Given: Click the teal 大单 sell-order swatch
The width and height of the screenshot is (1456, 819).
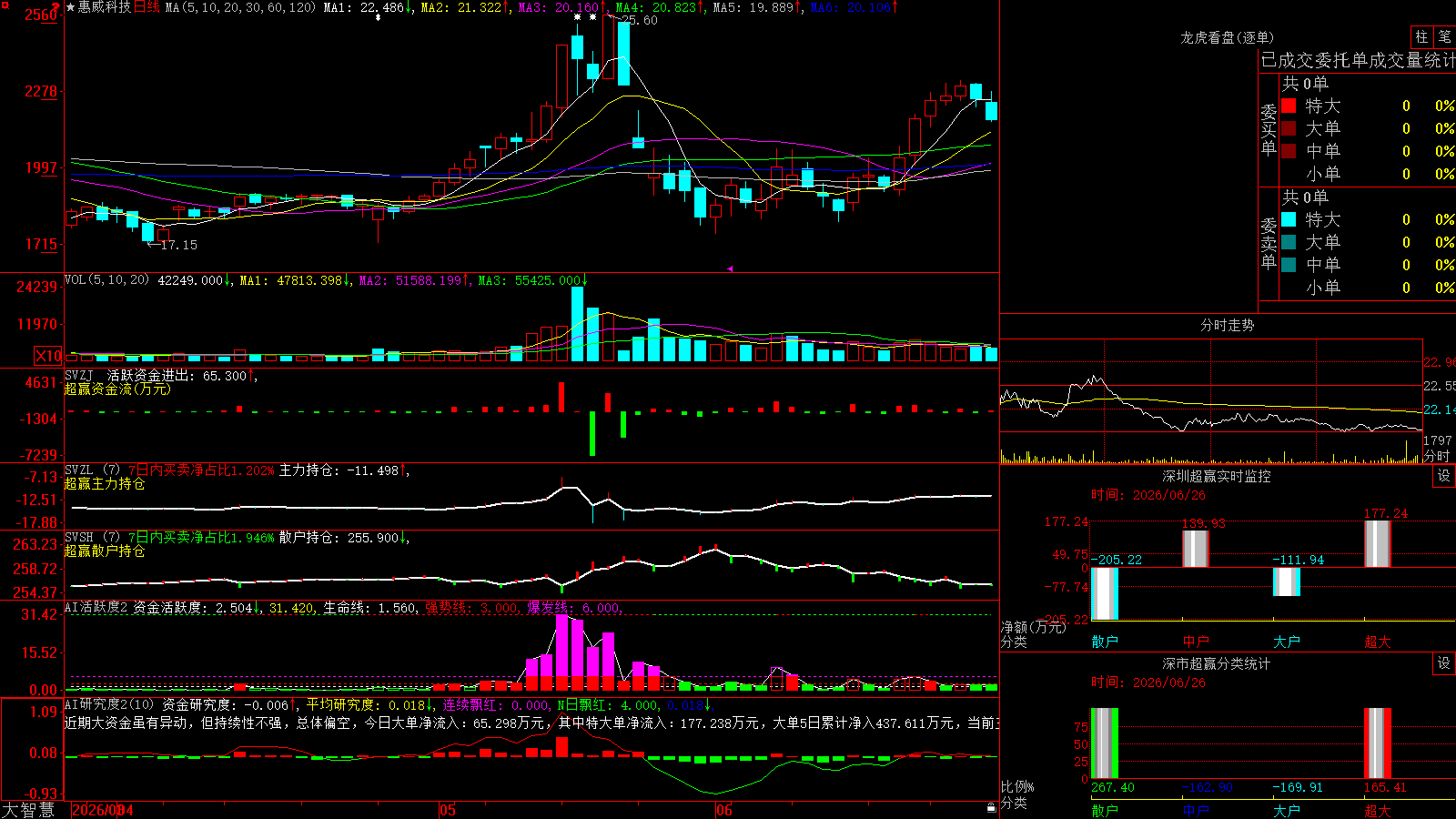Looking at the screenshot, I should coord(1289,242).
